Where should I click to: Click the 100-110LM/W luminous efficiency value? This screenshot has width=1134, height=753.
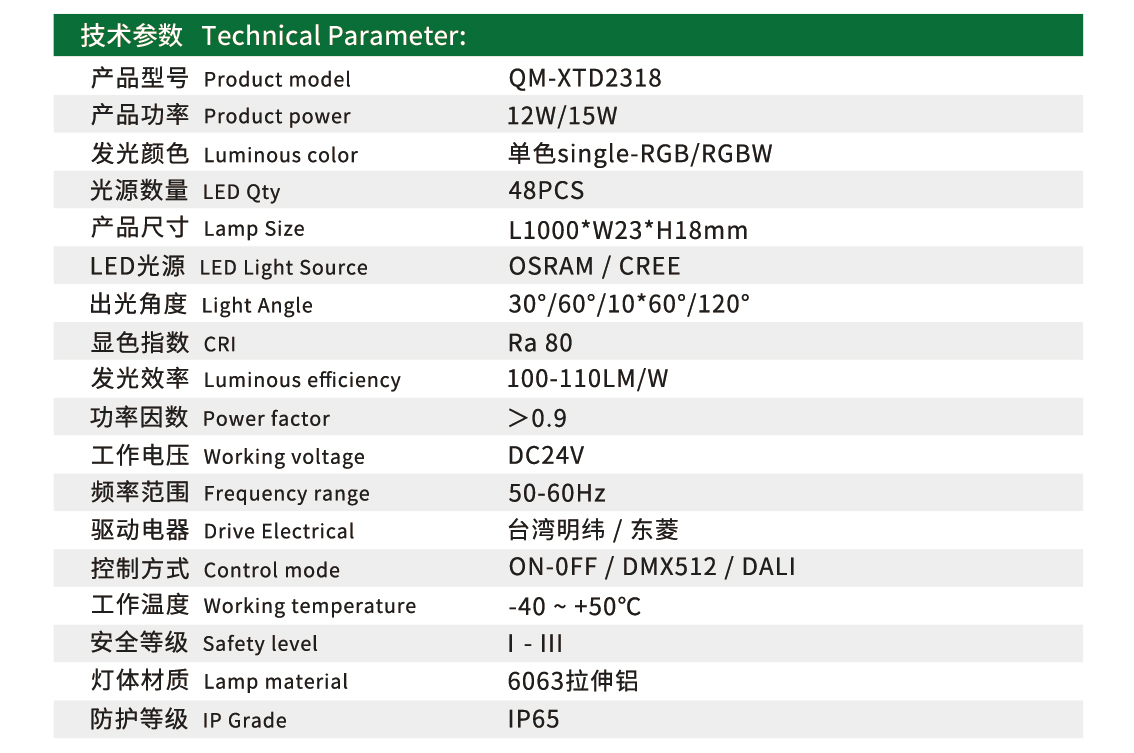[x=588, y=380]
